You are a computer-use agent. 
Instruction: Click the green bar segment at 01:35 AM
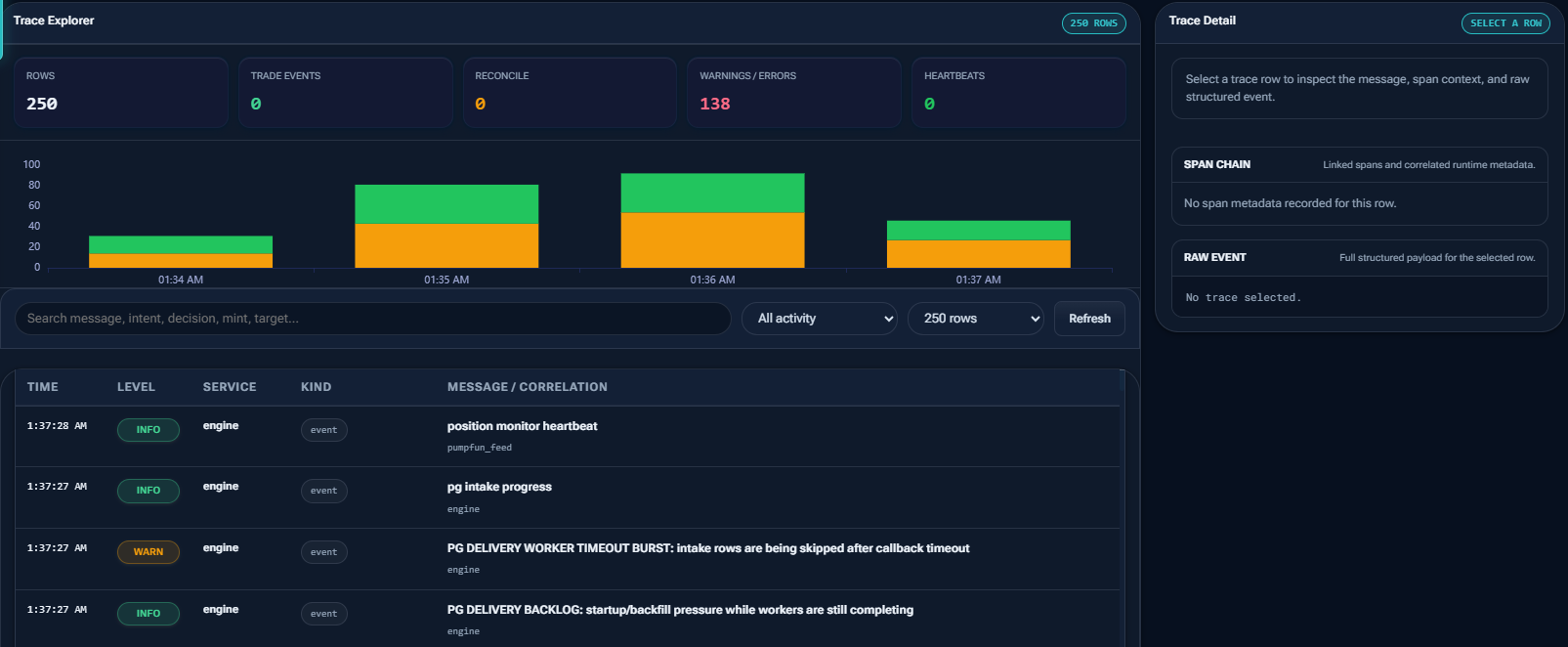(x=446, y=204)
